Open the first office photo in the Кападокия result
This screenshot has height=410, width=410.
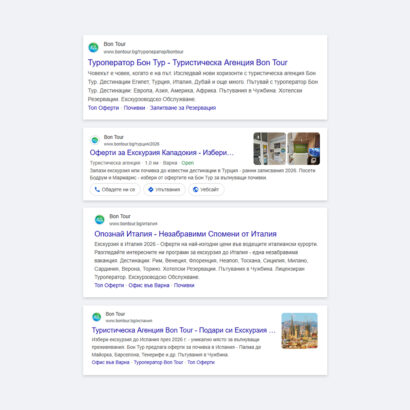click(x=270, y=149)
